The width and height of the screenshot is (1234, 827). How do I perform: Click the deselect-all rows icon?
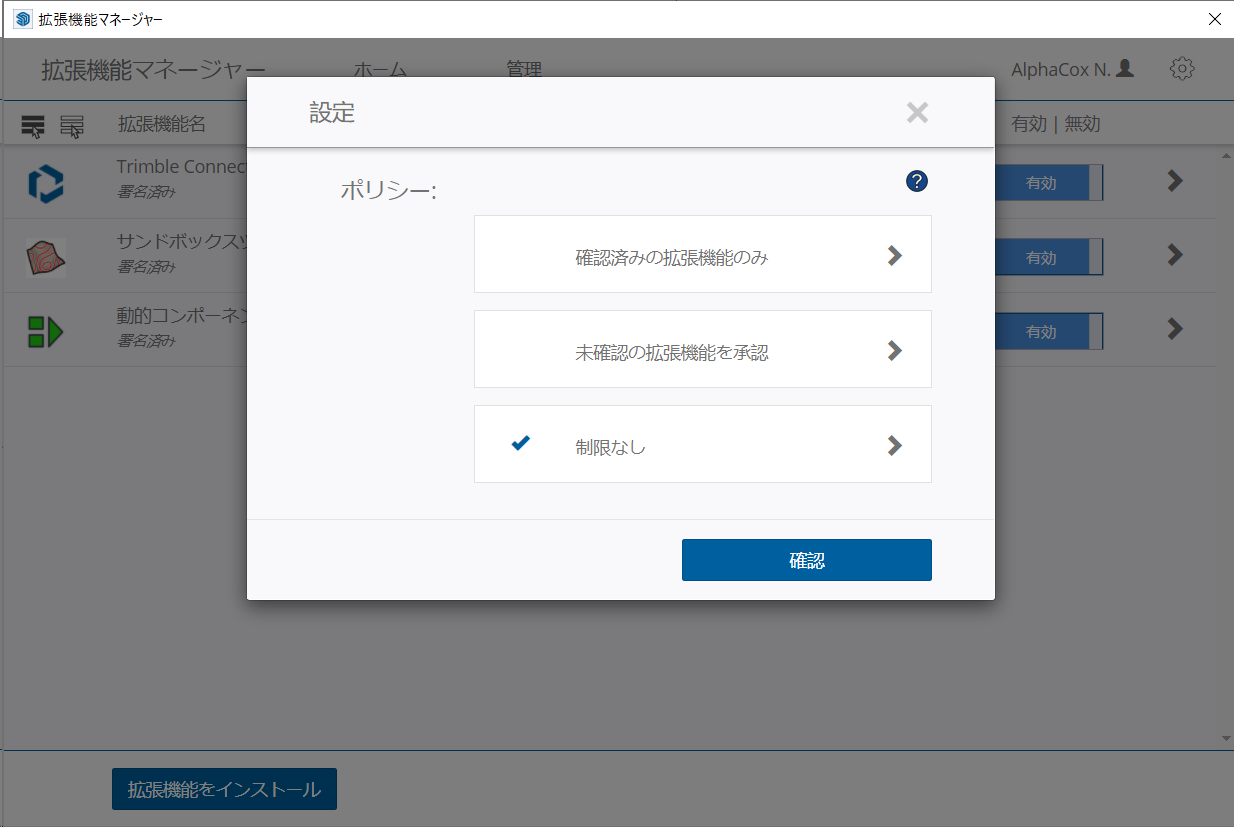pos(72,126)
